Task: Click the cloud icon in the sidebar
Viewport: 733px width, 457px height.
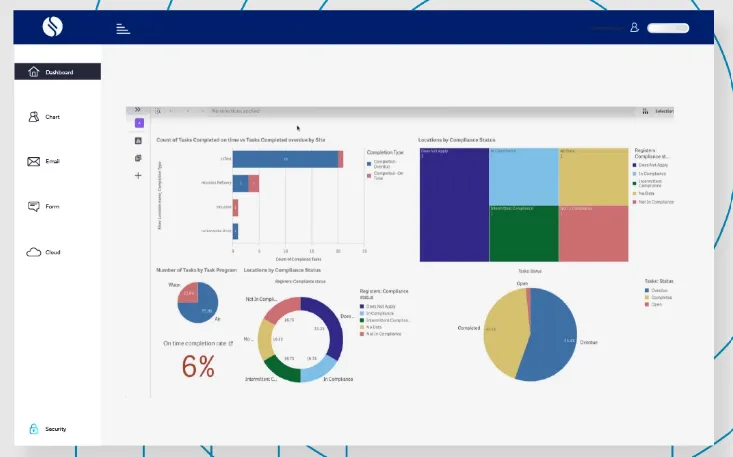Action: [34, 252]
